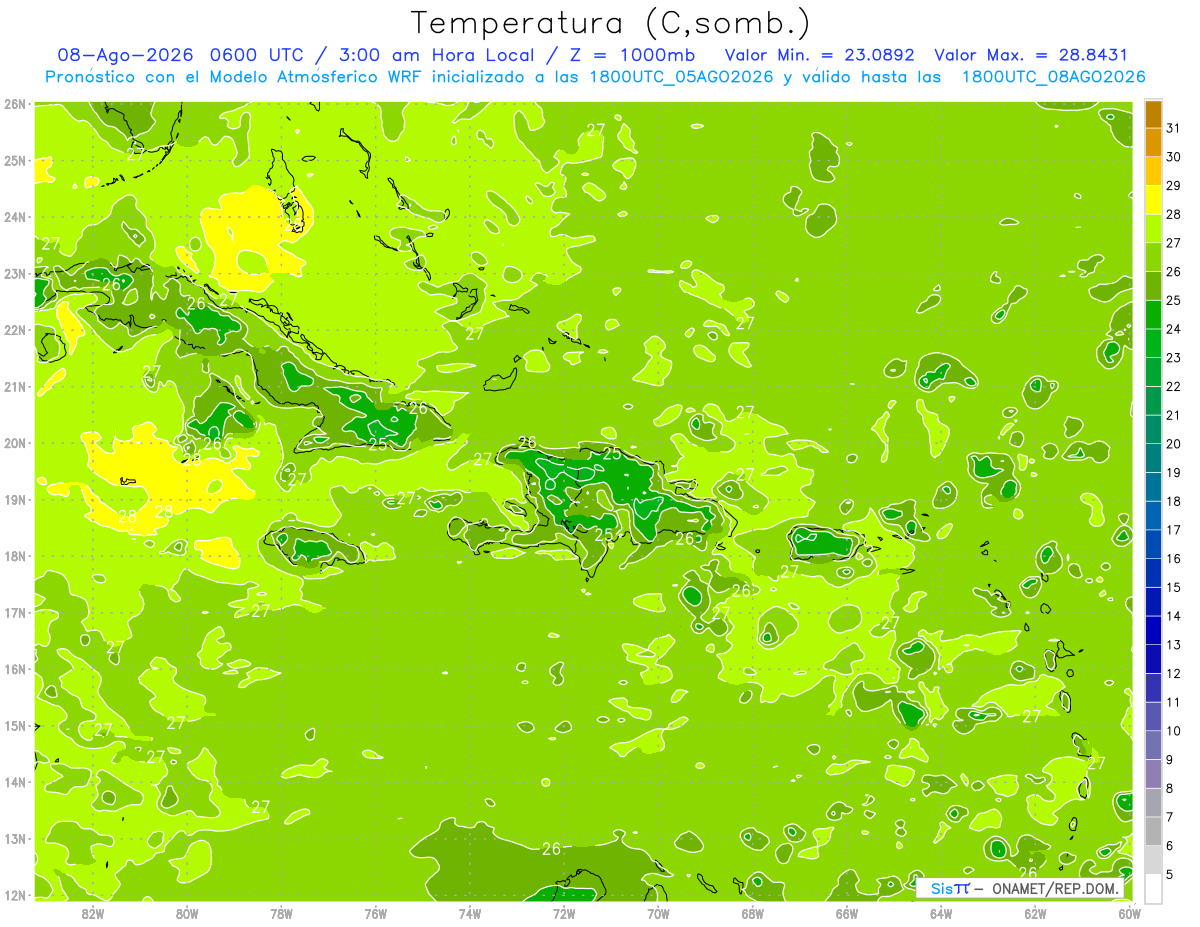The height and width of the screenshot is (927, 1200).
Task: Click the "29" label on the colorbar legend
Action: click(x=1174, y=186)
